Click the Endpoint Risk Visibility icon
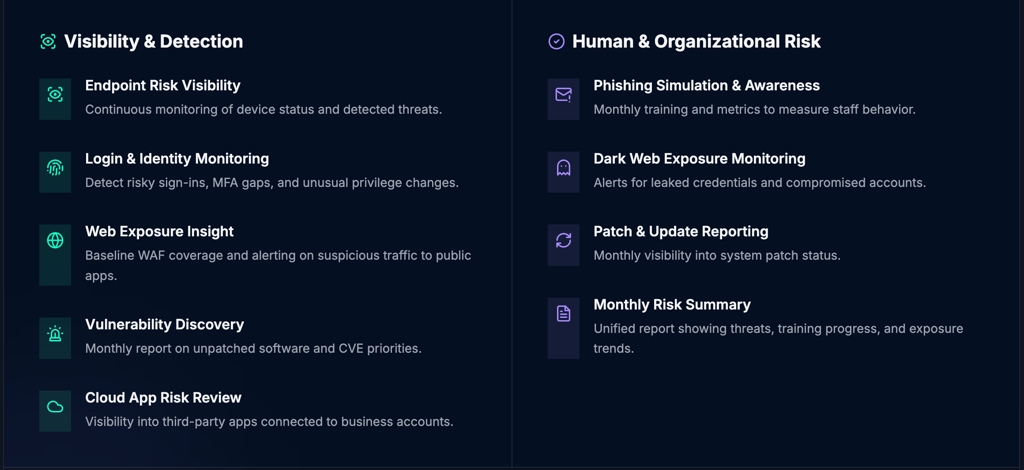This screenshot has height=470, width=1024. point(55,94)
